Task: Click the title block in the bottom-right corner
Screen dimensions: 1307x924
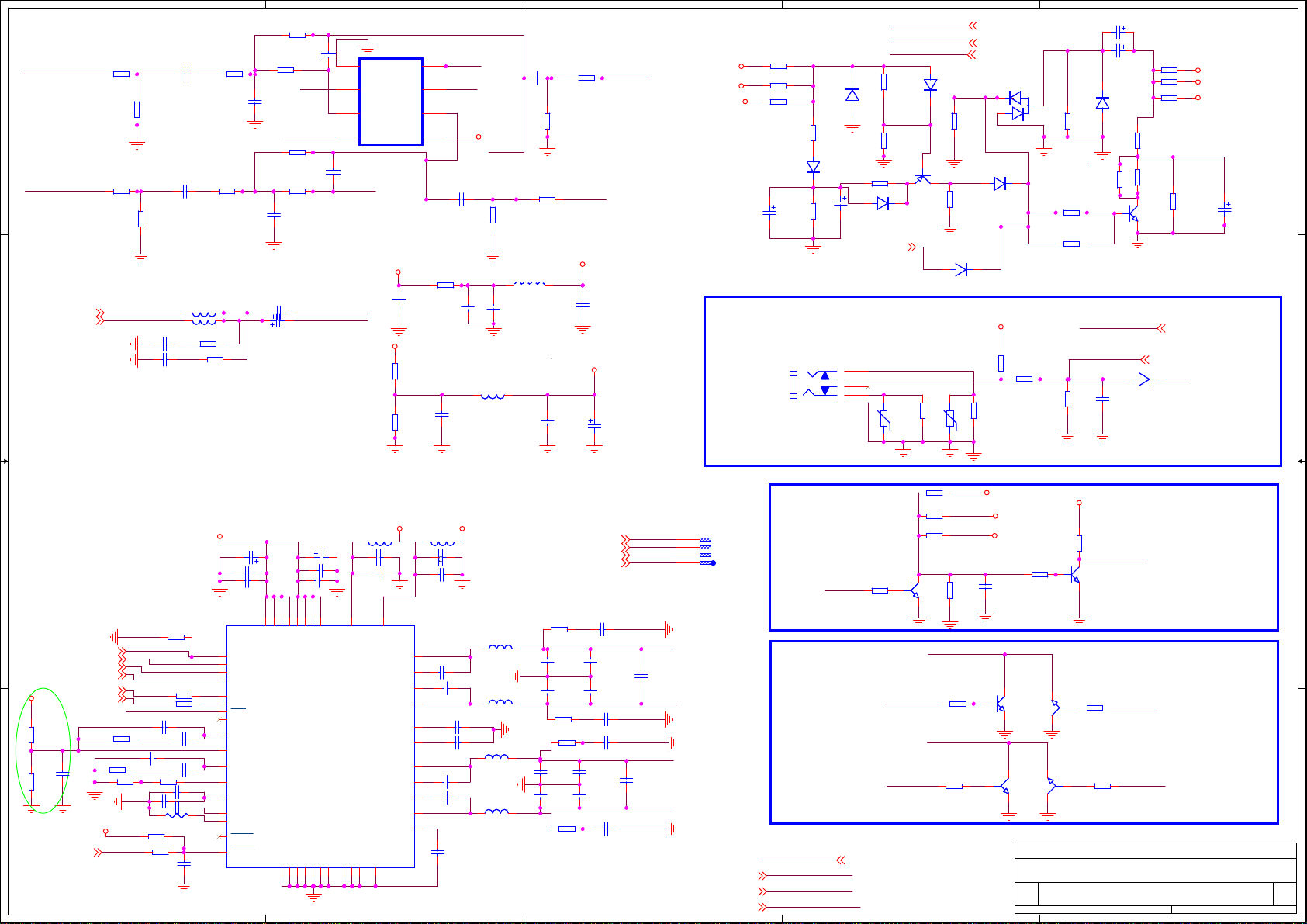Action: tap(1155, 878)
